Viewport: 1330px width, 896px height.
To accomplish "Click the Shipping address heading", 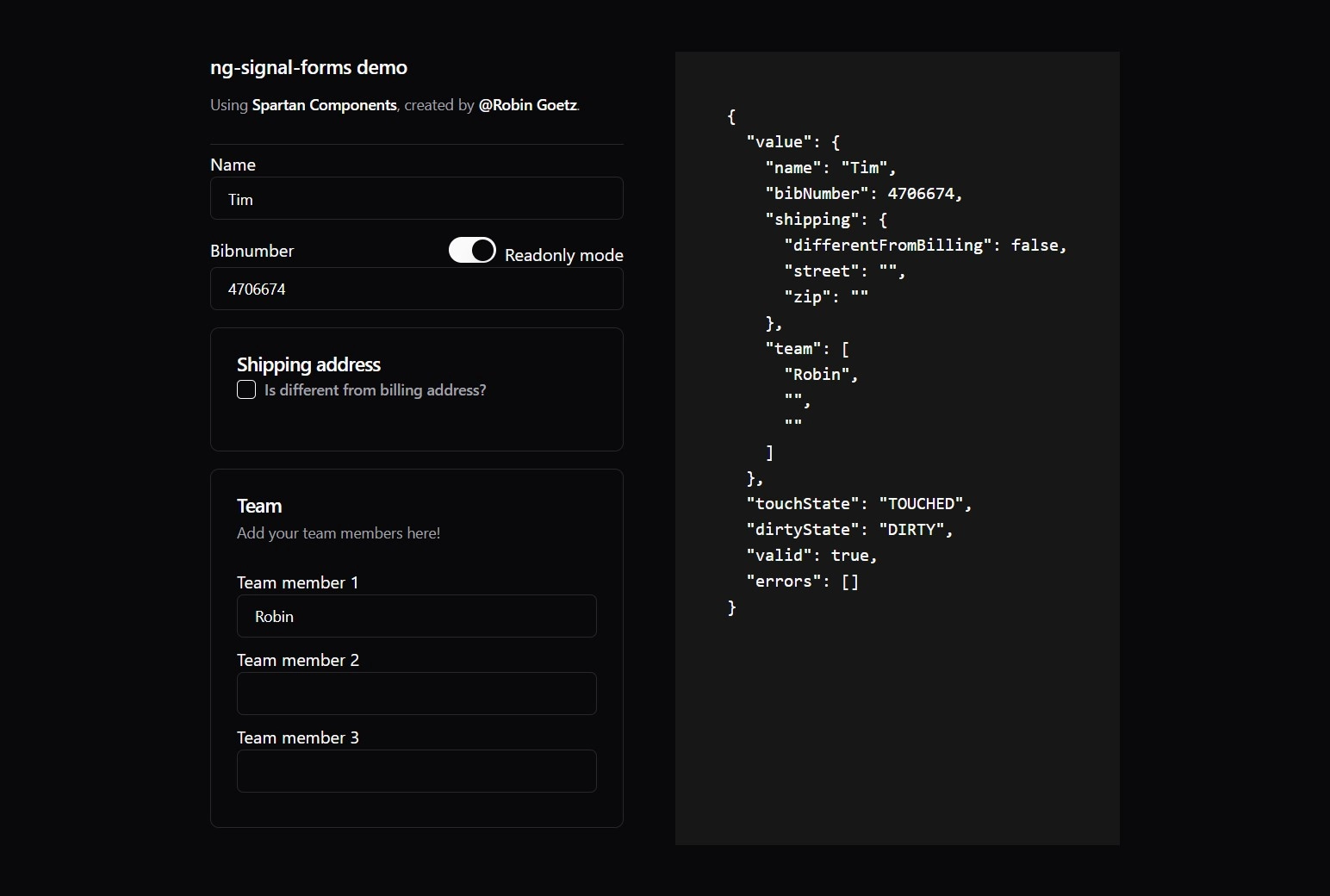I will (308, 364).
